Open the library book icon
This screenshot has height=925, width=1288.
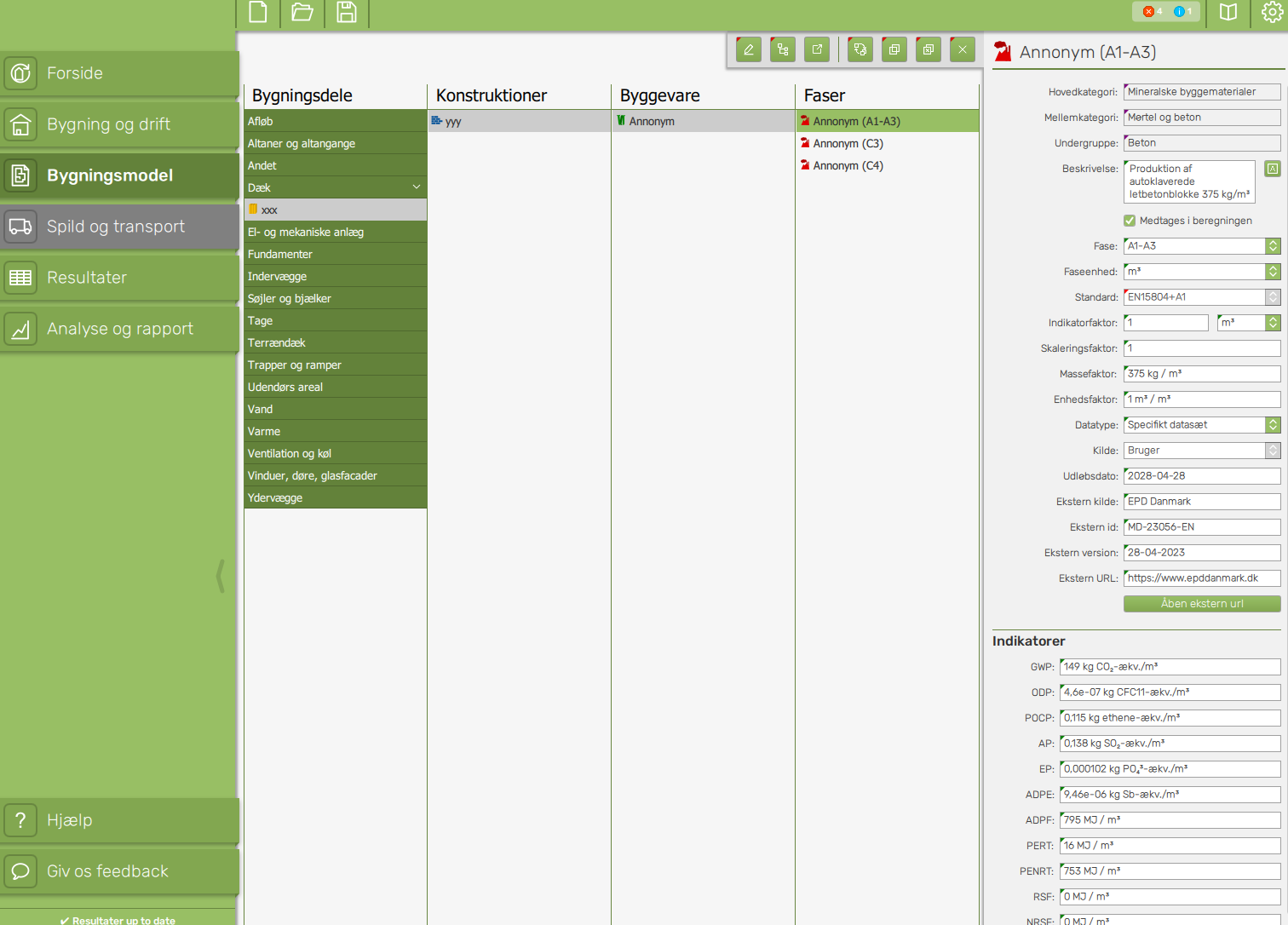coord(1228,13)
